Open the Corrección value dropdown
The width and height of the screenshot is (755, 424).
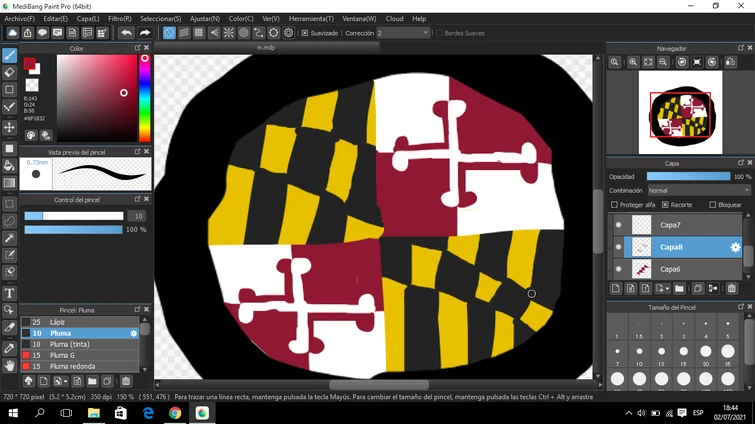pyautogui.click(x=403, y=33)
